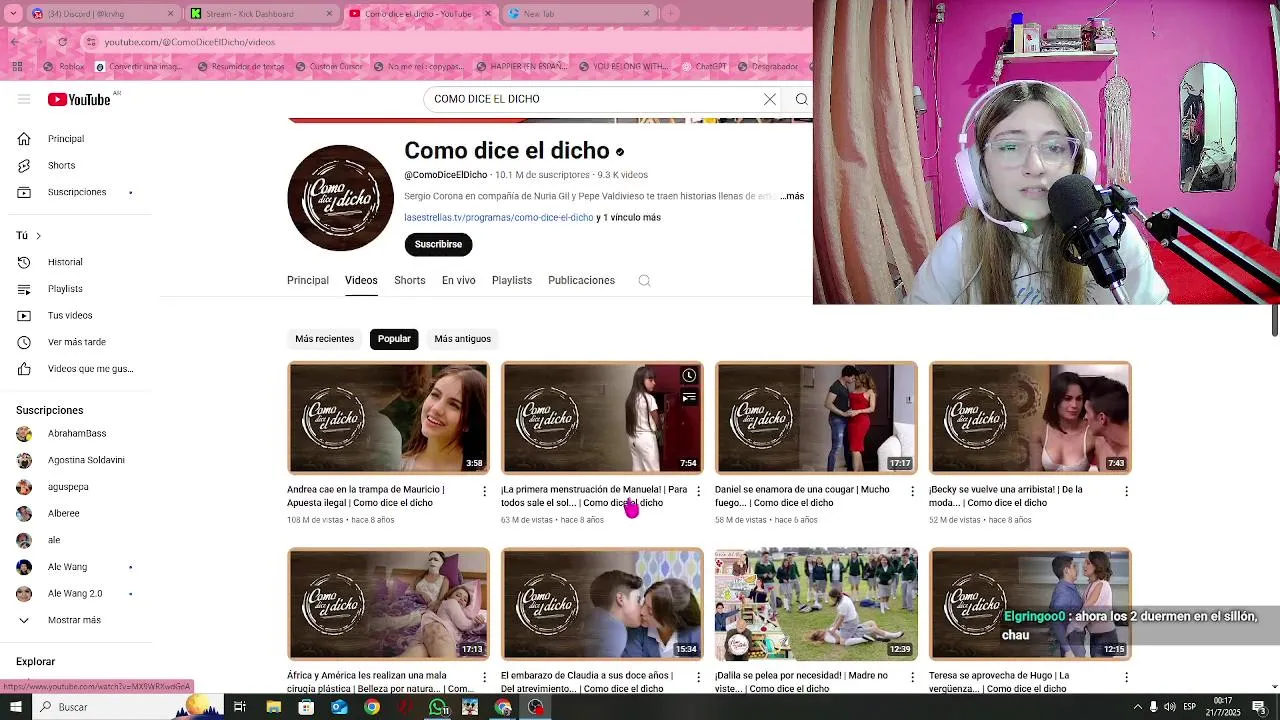This screenshot has width=1280, height=720.
Task: Open options menu for Andrea cae video
Action: [484, 491]
